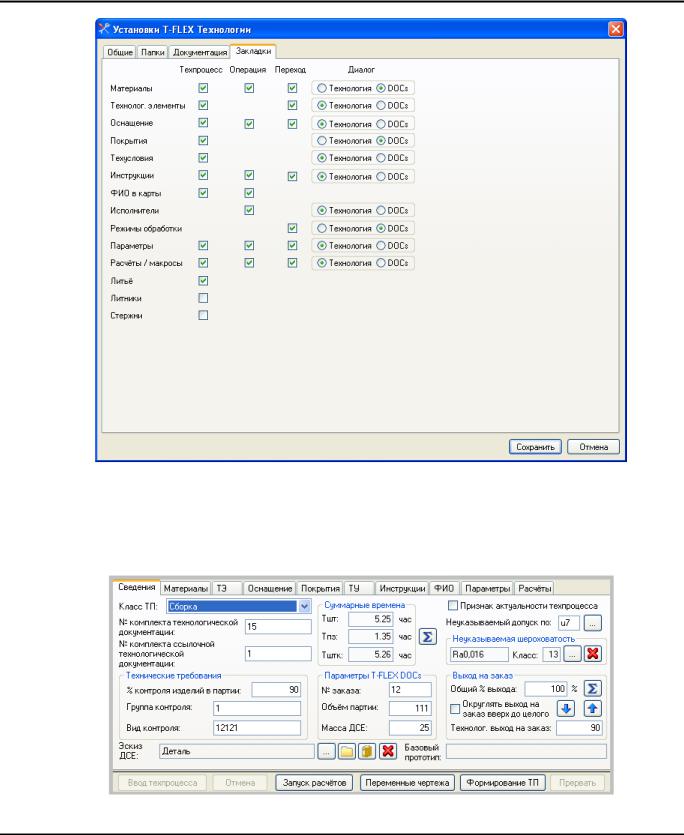The image size is (684, 835).
Task: Click the Объём партии field showing 111
Action: coord(410,708)
